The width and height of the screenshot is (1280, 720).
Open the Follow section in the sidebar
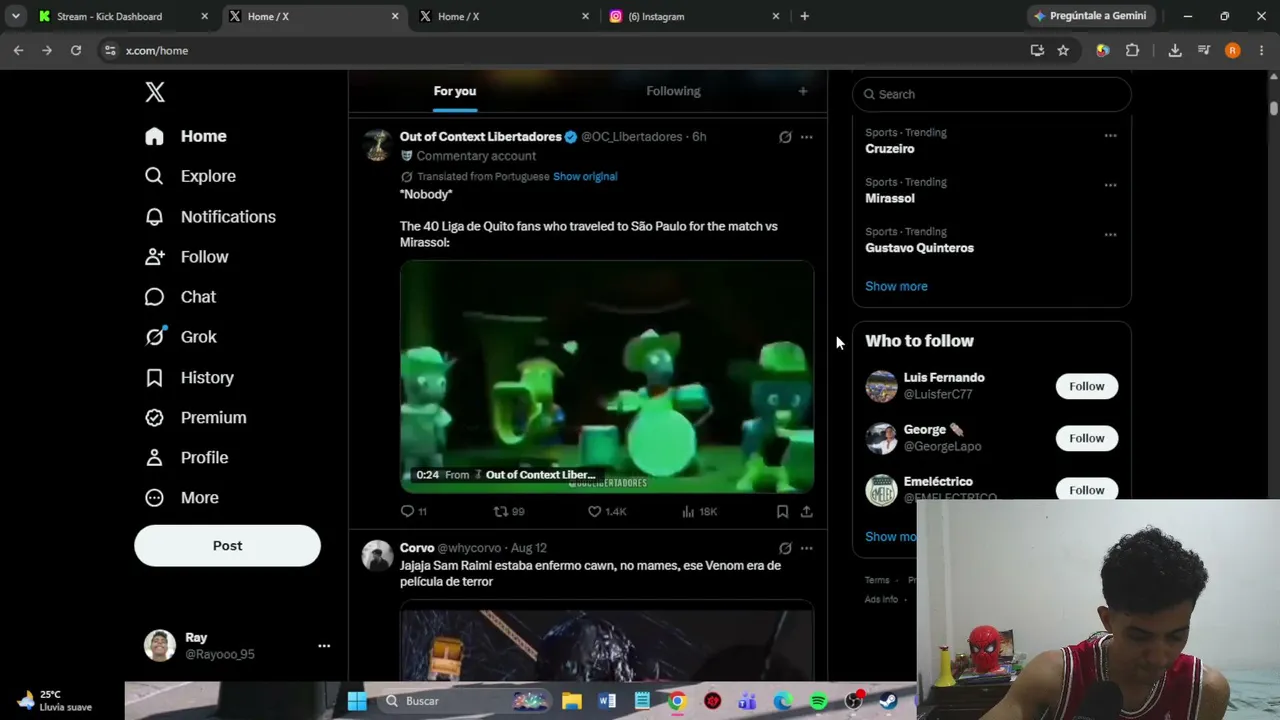point(186,257)
